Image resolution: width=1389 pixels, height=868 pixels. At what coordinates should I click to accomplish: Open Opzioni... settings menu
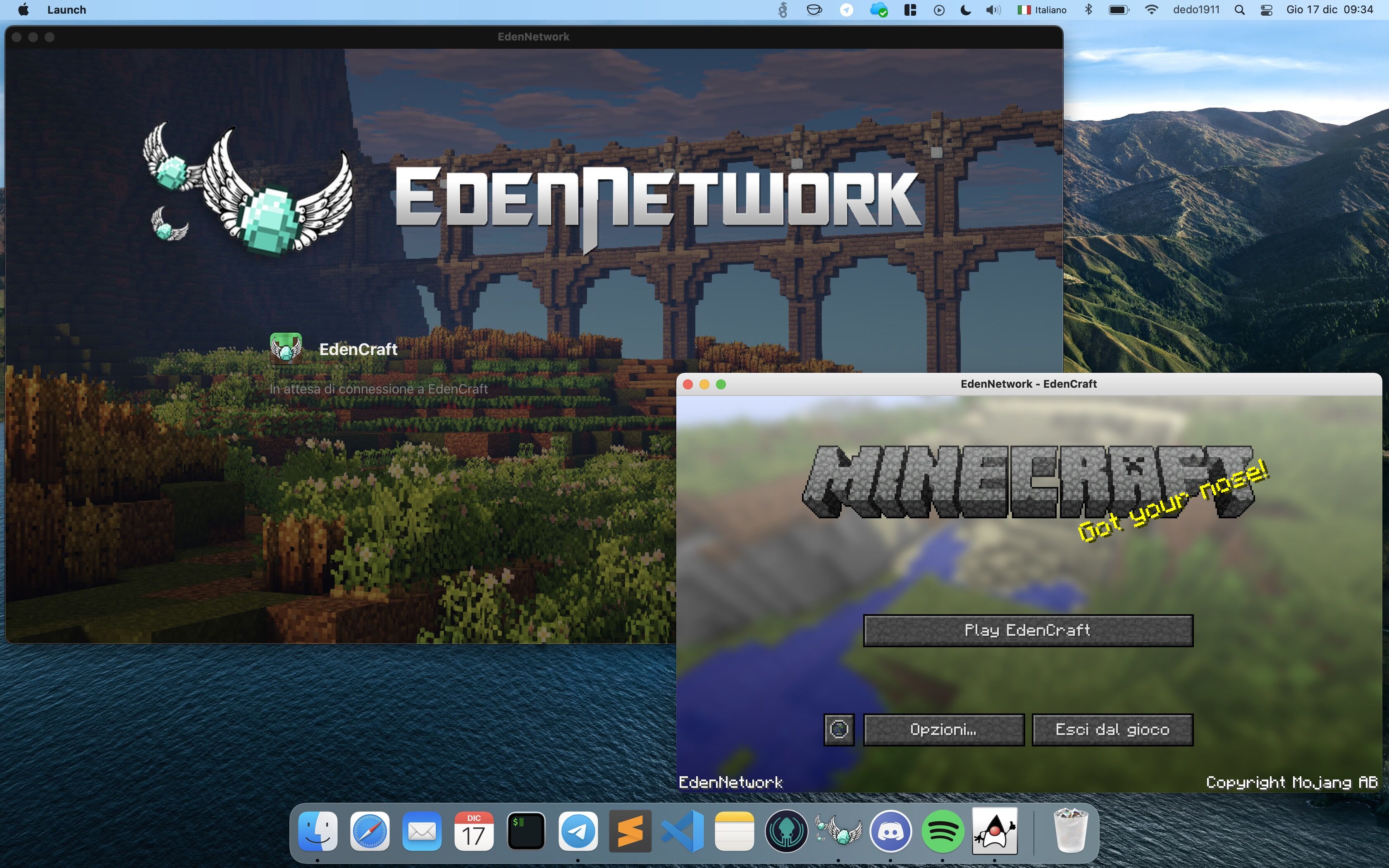pyautogui.click(x=943, y=730)
